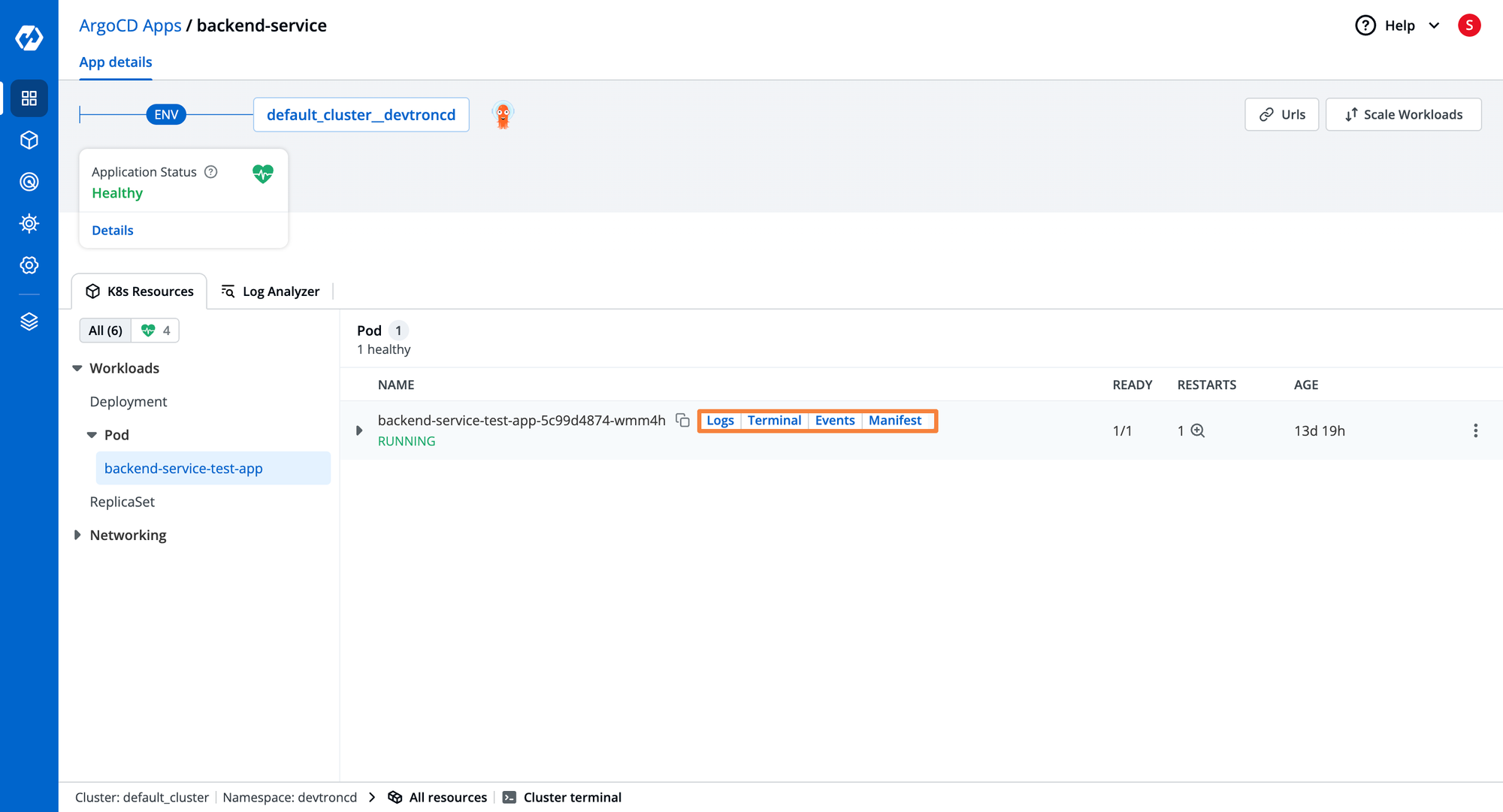This screenshot has height=812, width=1503.
Task: Click the K8s Resources tab icon
Action: (94, 291)
